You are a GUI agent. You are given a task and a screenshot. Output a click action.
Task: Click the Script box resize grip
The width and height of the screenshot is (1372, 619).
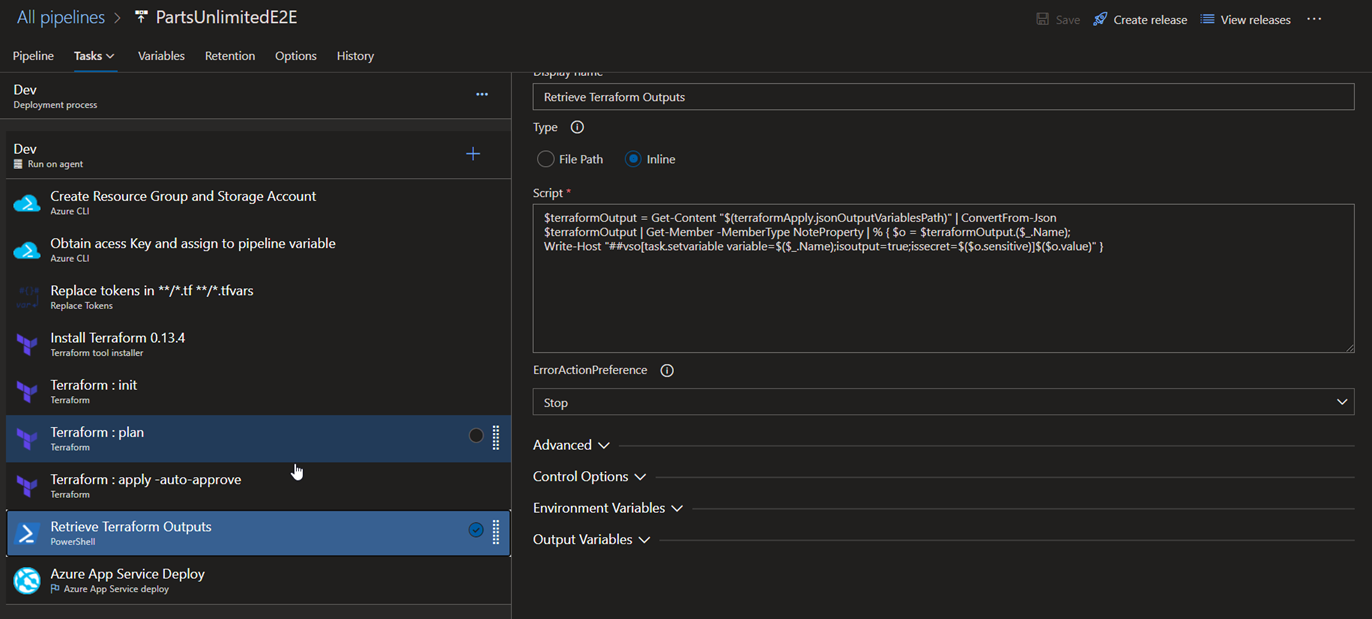click(x=1349, y=347)
